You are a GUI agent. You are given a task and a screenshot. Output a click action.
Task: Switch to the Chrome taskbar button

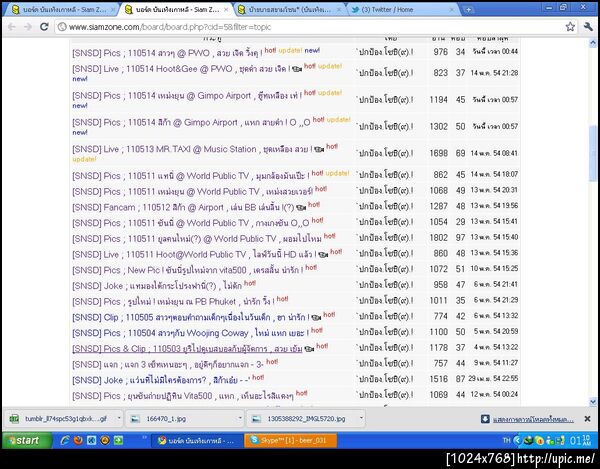click(x=197, y=441)
